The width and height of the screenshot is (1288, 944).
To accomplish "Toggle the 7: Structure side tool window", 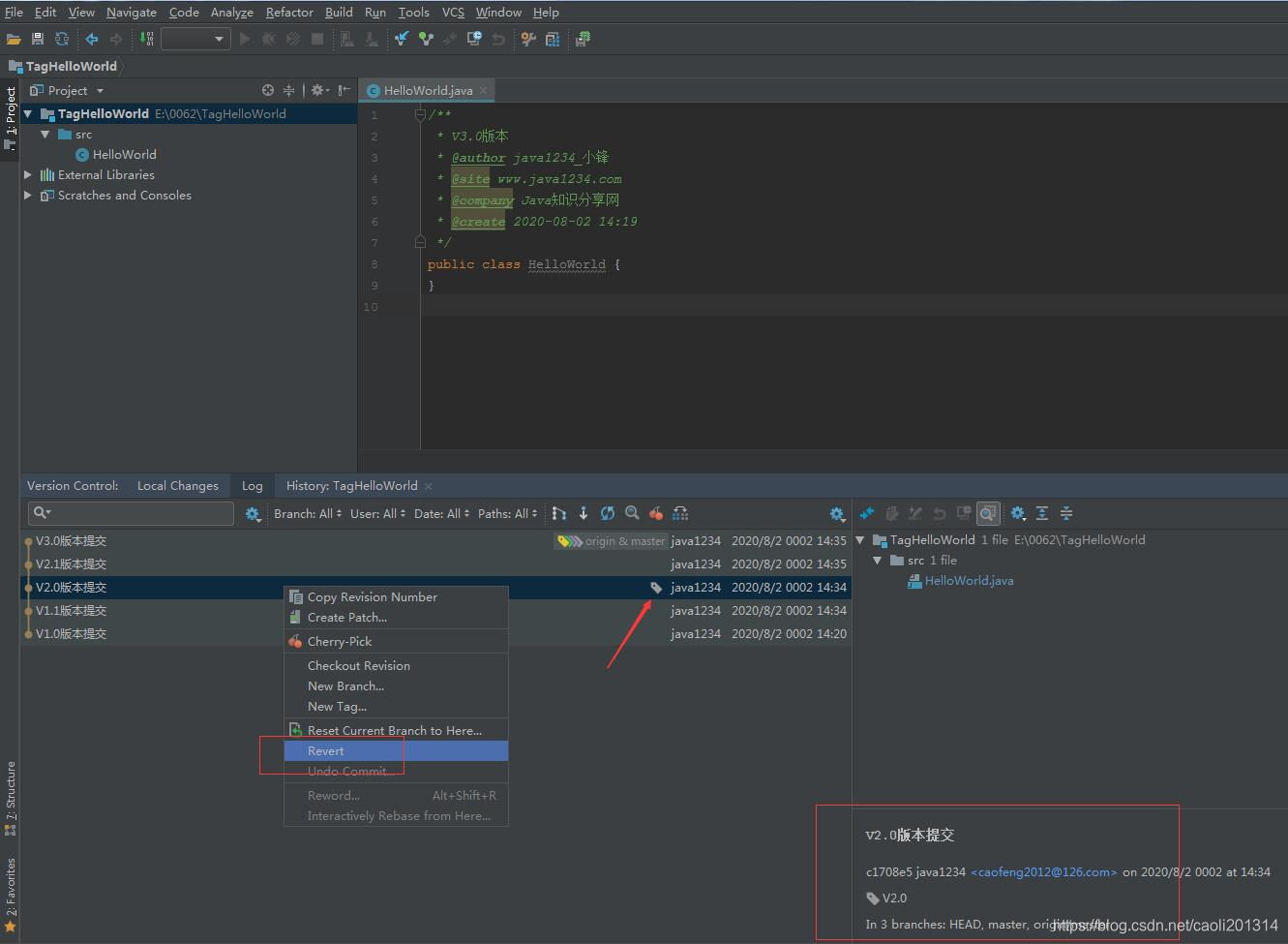I will 11,799.
